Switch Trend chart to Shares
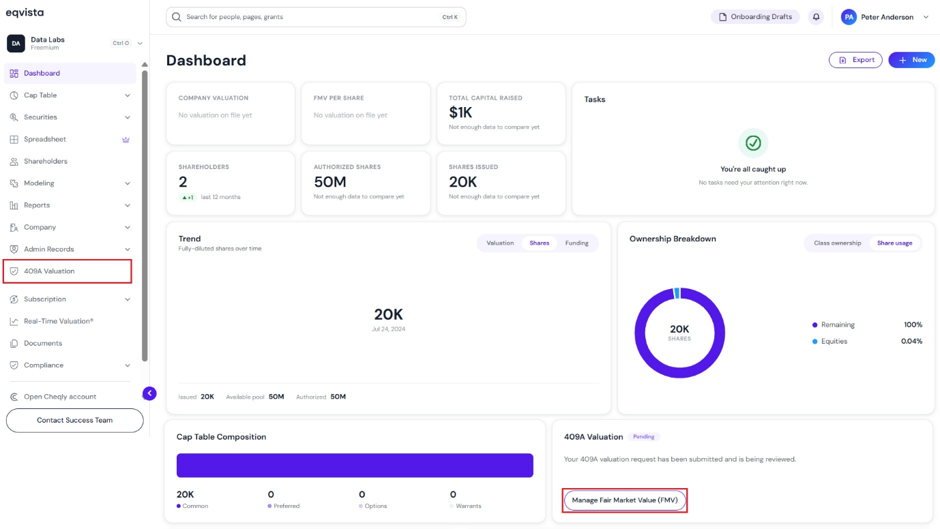Image resolution: width=940 pixels, height=529 pixels. (x=539, y=243)
